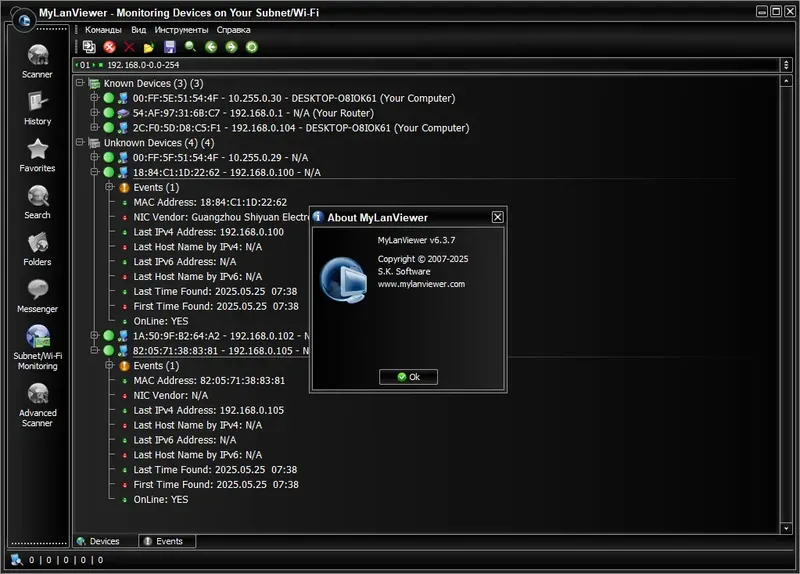This screenshot has width=800, height=574.
Task: Open the Справка menu
Action: [x=233, y=30]
